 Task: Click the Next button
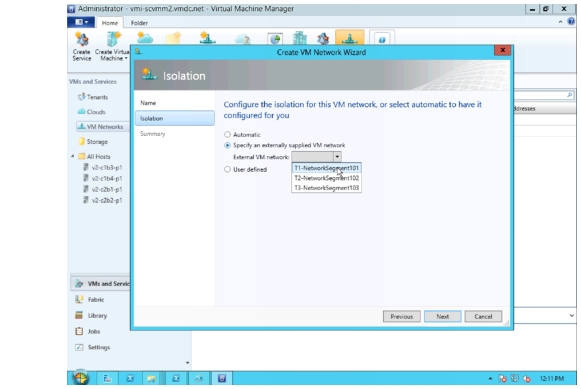[442, 316]
